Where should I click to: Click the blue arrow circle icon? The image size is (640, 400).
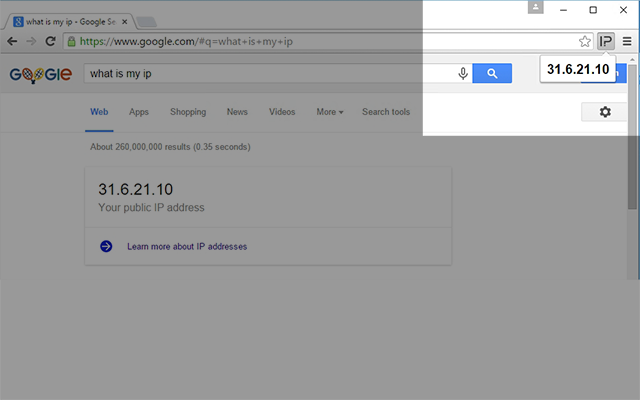(106, 247)
